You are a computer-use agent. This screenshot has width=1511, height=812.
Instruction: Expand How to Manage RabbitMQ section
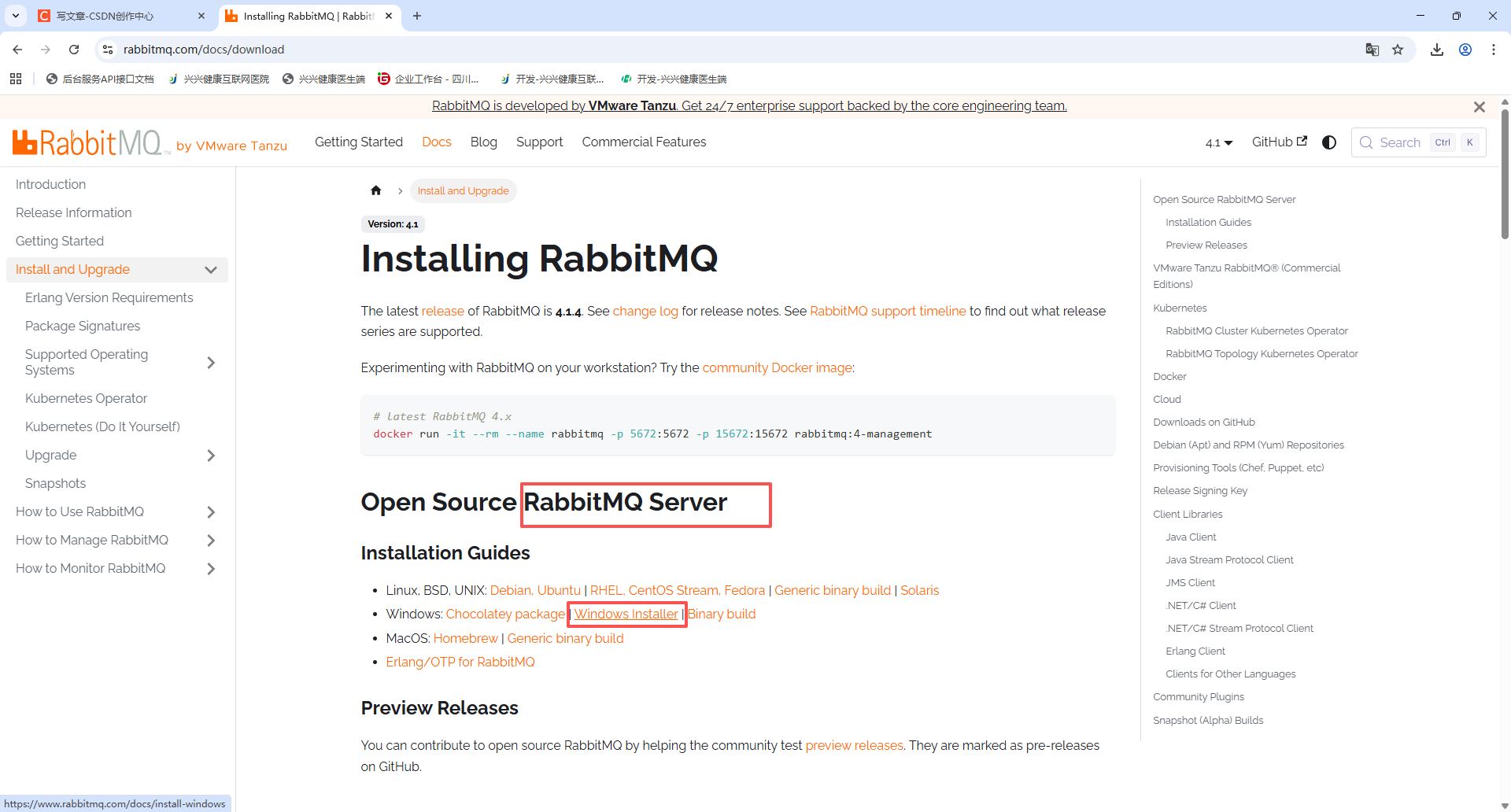click(x=211, y=541)
